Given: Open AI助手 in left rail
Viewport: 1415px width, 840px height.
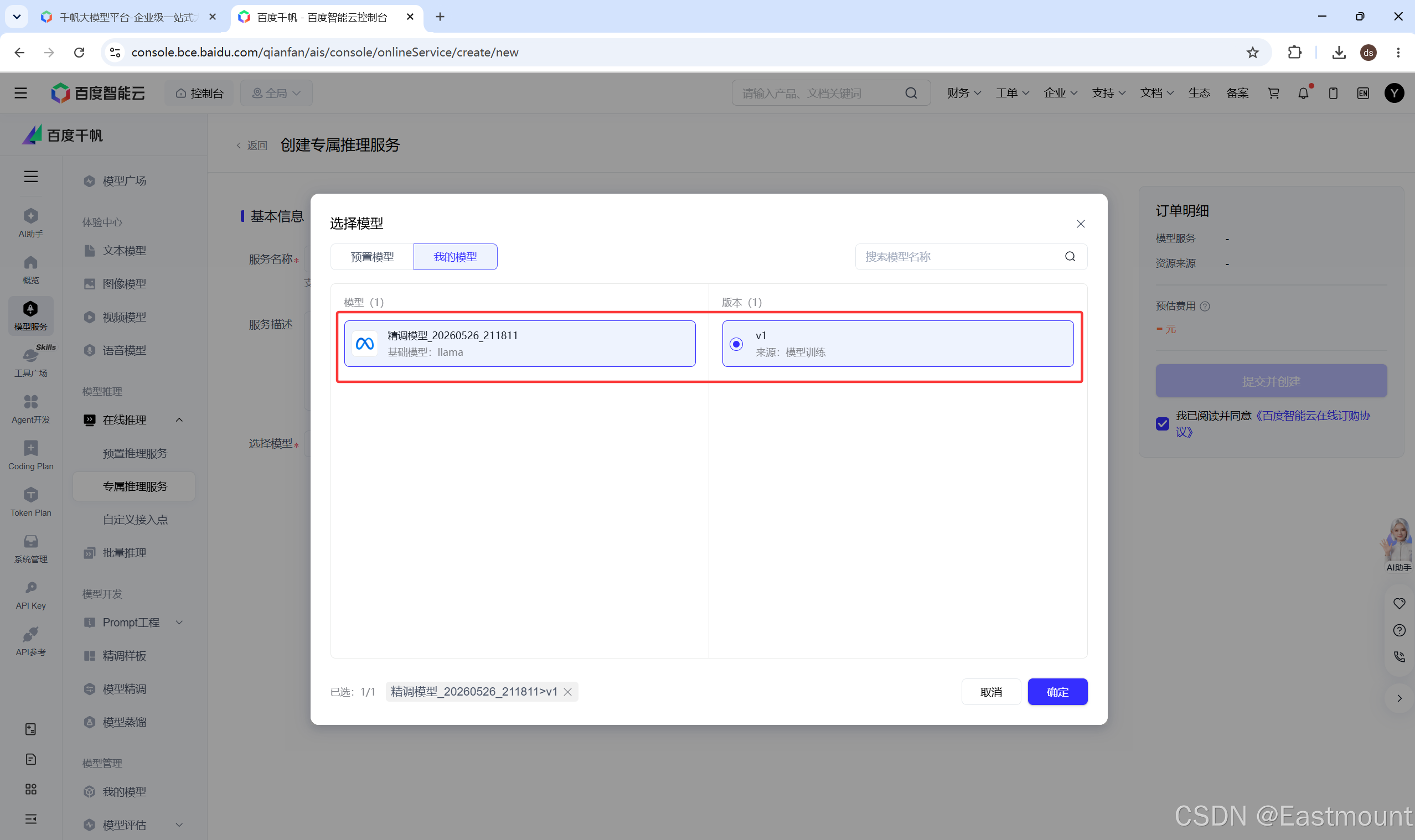Looking at the screenshot, I should (x=30, y=222).
